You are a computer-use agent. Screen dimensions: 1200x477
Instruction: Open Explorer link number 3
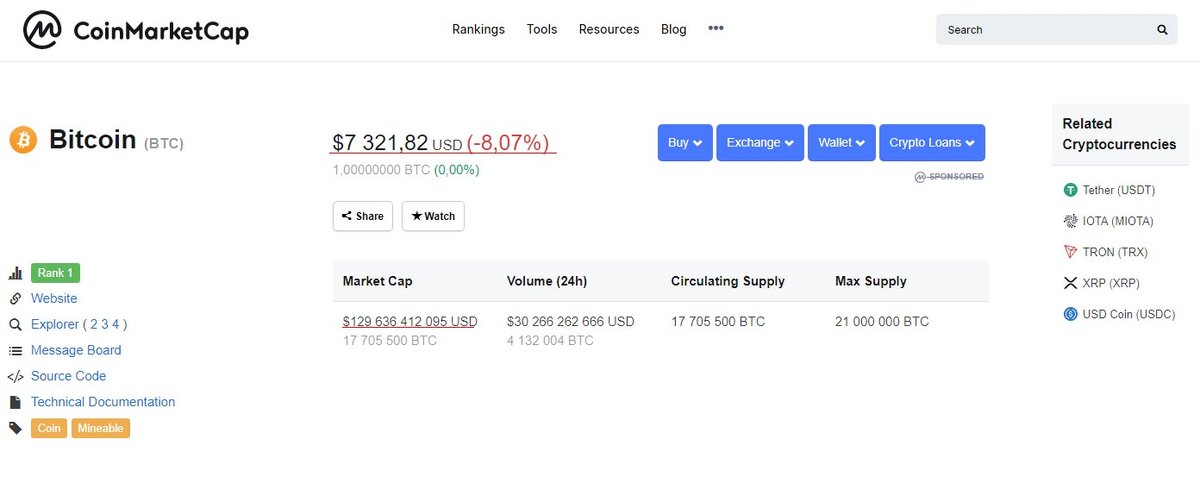pos(105,324)
